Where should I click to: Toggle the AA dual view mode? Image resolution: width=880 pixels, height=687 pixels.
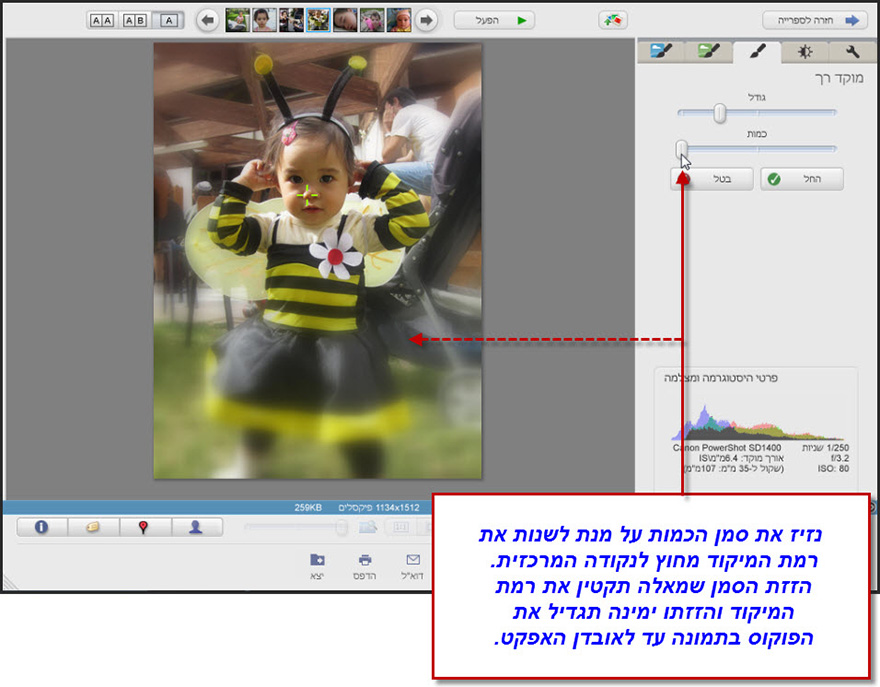[102, 18]
